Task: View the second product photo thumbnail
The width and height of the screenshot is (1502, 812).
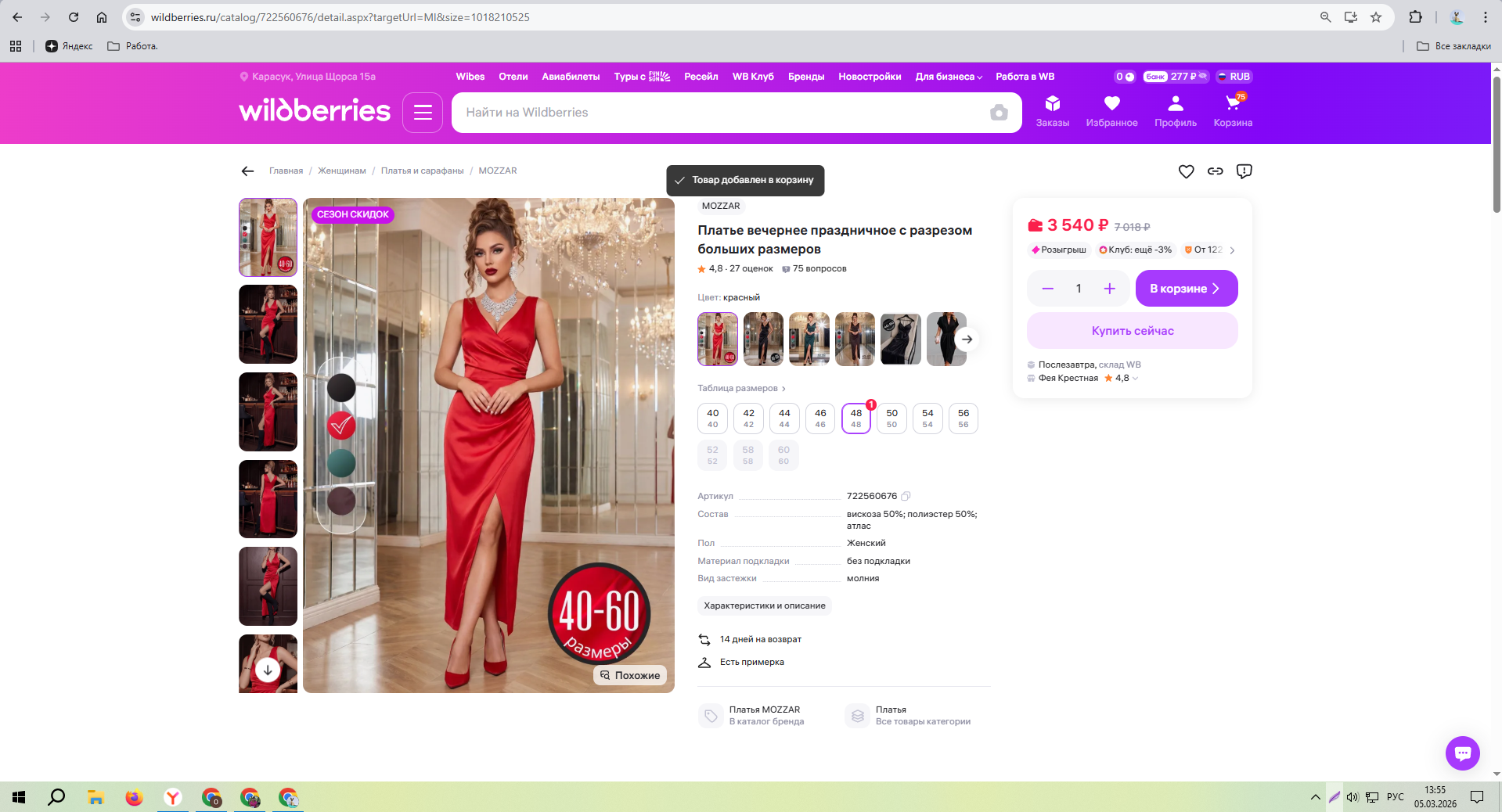Action: [x=268, y=325]
